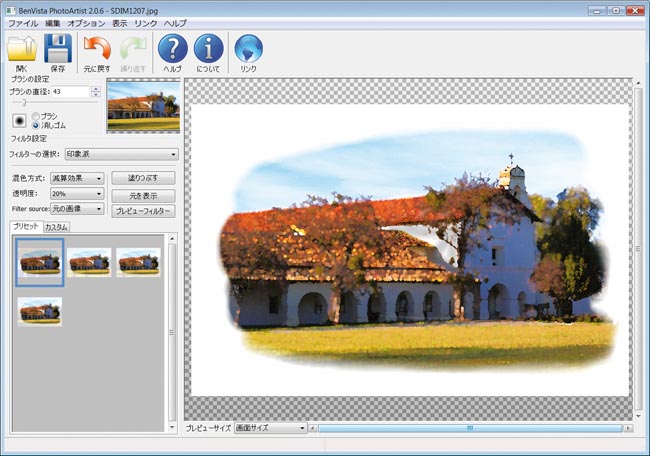Open a file with the folder icon
Image resolution: width=650 pixels, height=456 pixels.
point(22,49)
